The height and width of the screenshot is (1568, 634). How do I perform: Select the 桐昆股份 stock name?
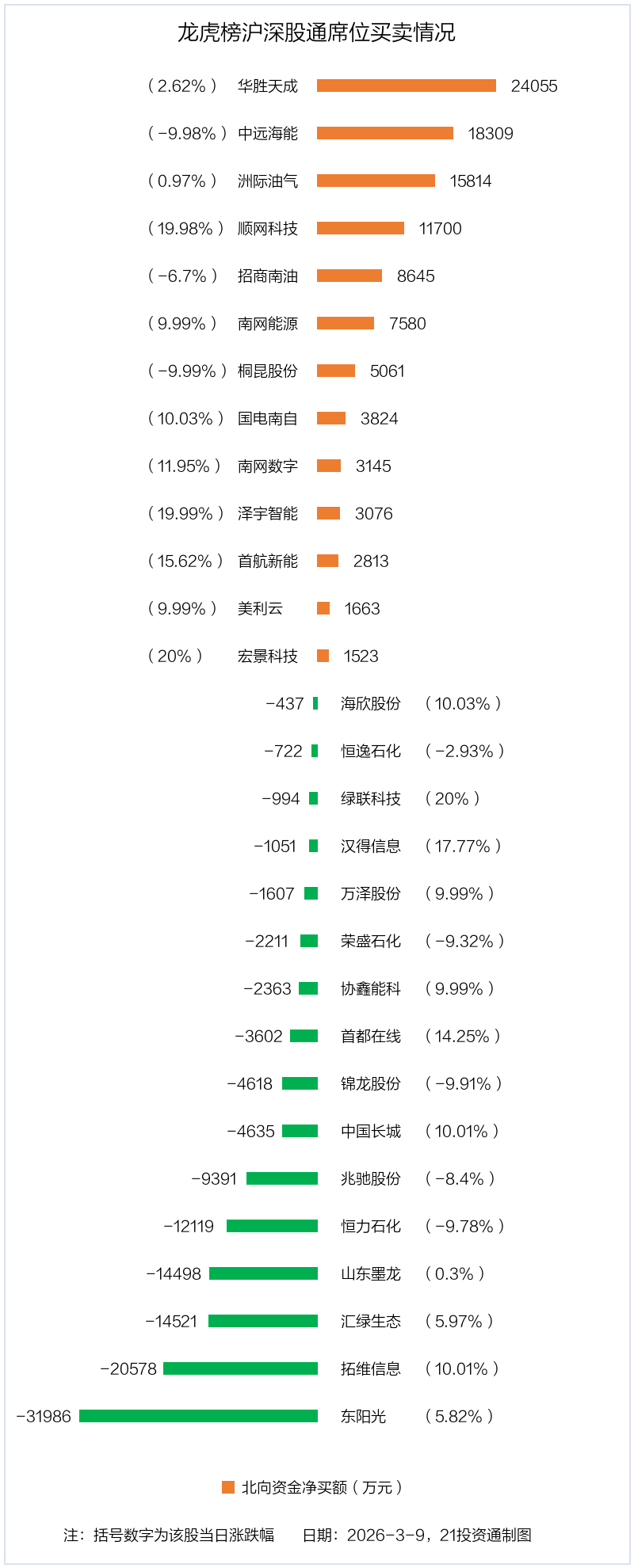(268, 371)
